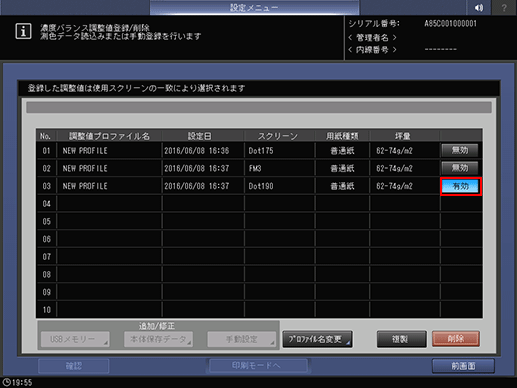Select empty row number 05
The width and height of the screenshot is (517, 388).
pos(47,221)
